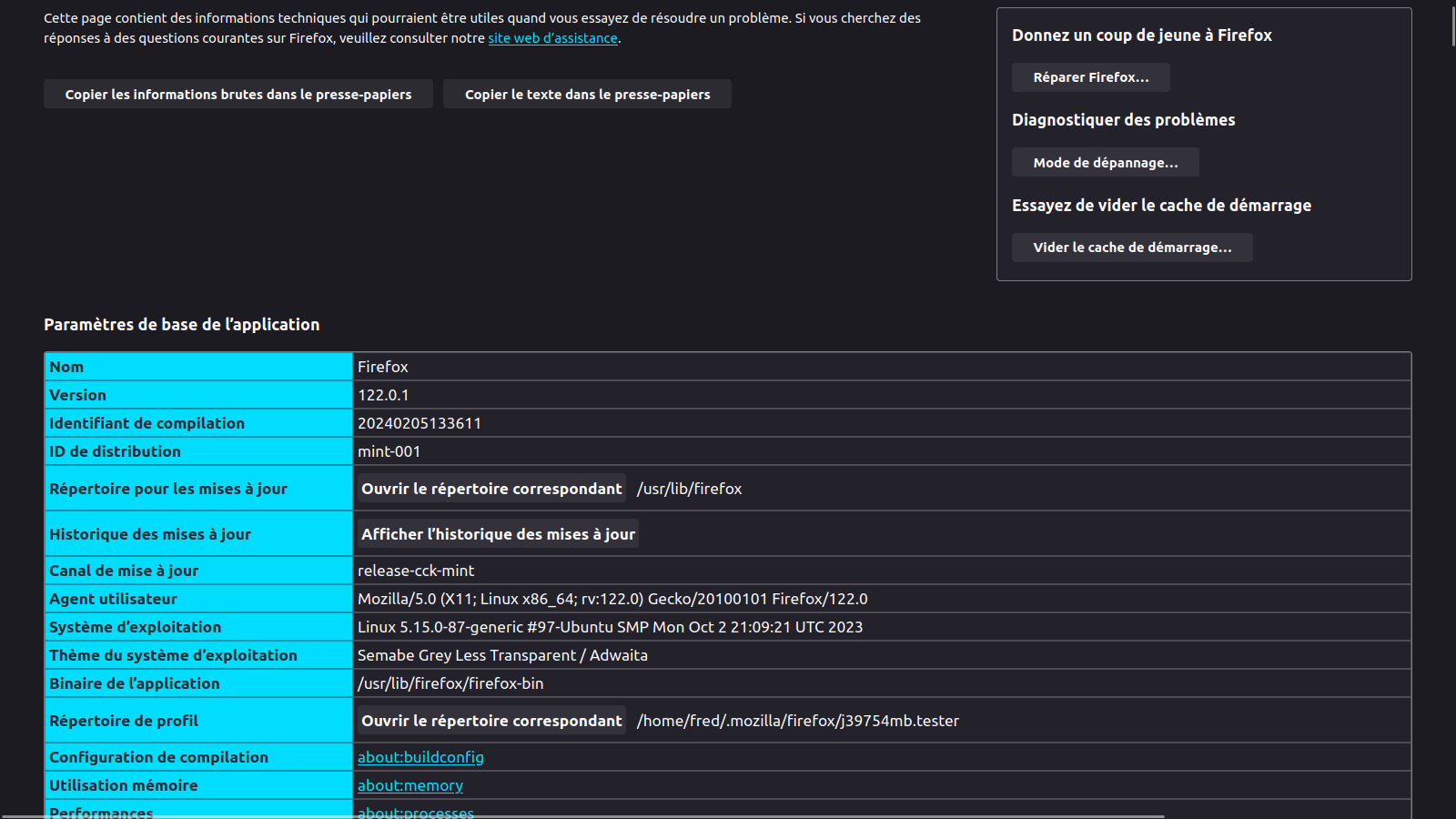Screen dimensions: 1456x819
Task: Click the raw info copy button
Action: [x=238, y=94]
